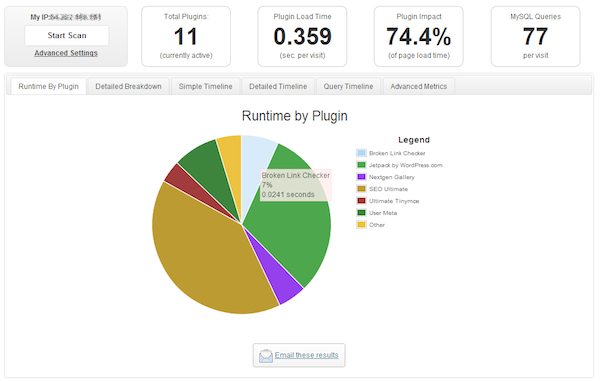Click the 'Runtime by Plugin' chart title
600x381 pixels.
[295, 116]
